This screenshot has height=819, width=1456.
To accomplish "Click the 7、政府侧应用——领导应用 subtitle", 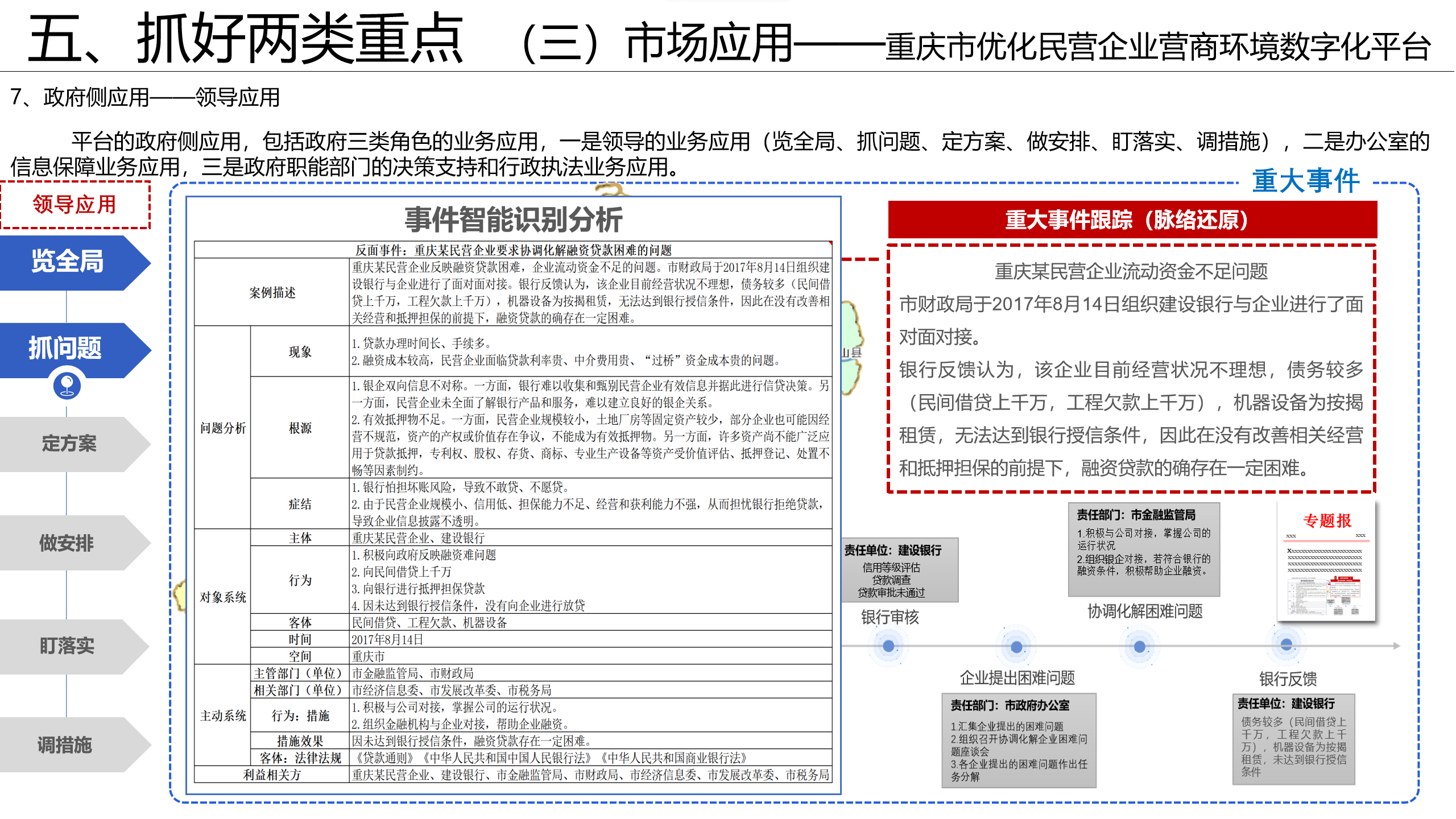I will tap(146, 97).
